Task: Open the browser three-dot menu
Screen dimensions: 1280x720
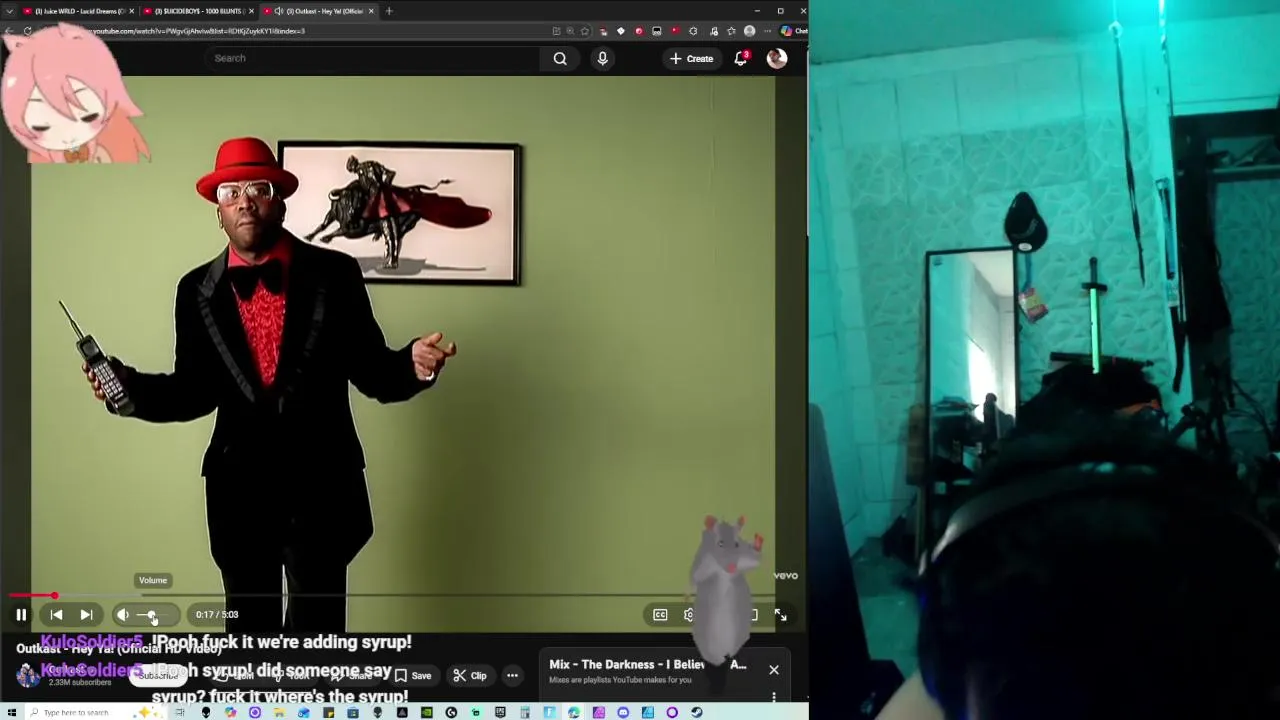Action: coord(767,31)
